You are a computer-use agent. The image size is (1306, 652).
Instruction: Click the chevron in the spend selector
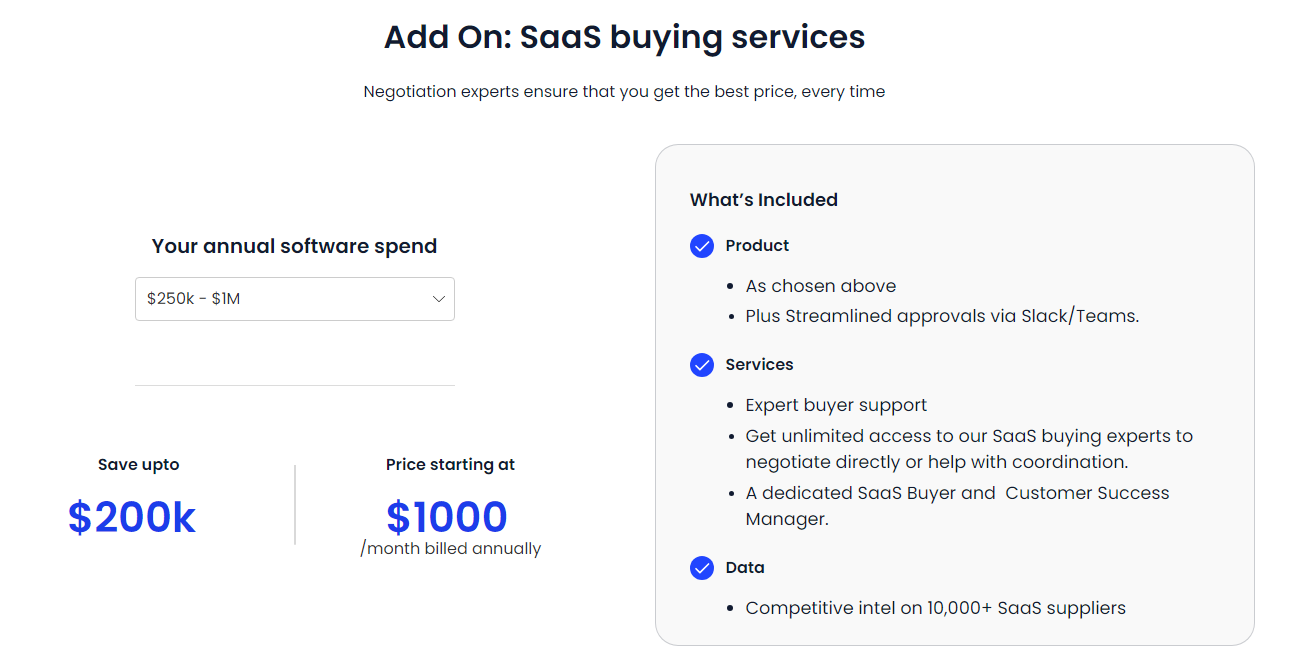click(x=438, y=299)
